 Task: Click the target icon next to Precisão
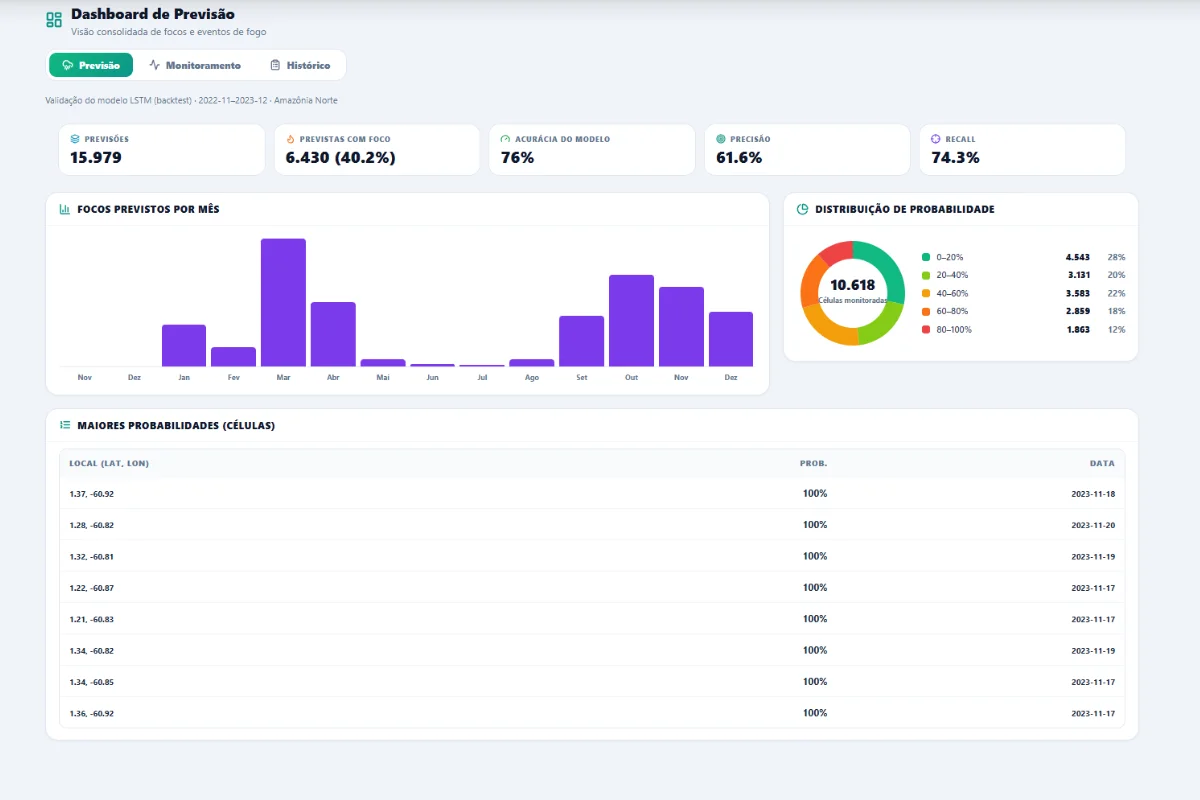click(721, 139)
